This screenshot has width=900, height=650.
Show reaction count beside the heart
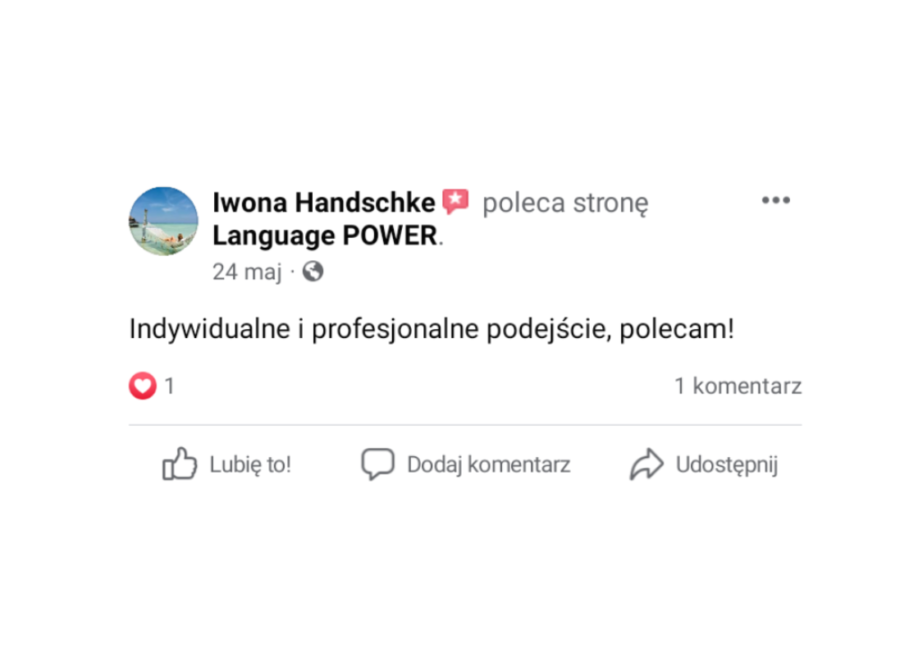(170, 386)
